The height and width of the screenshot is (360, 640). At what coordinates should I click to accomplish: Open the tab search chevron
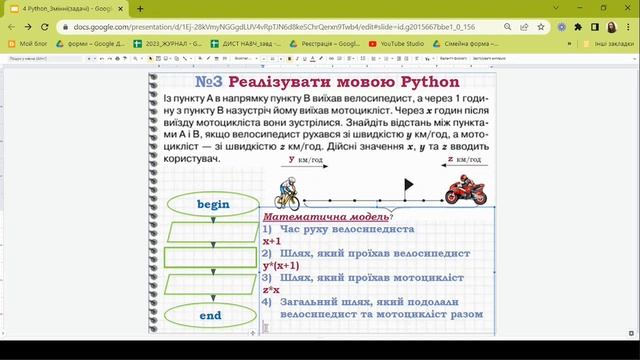(556, 8)
